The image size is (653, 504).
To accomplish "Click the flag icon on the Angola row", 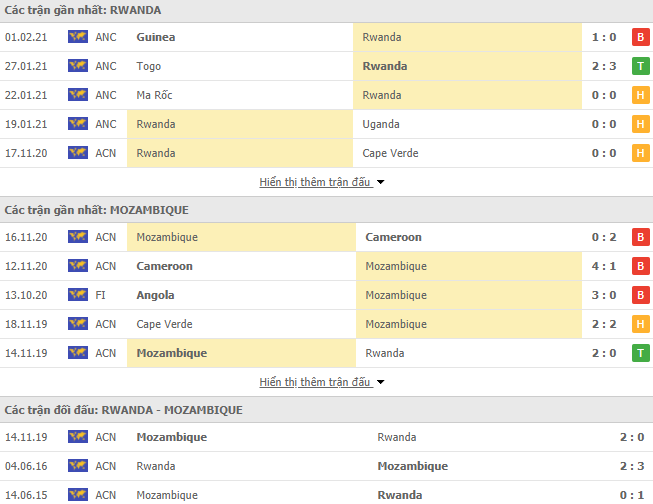I will [78, 295].
